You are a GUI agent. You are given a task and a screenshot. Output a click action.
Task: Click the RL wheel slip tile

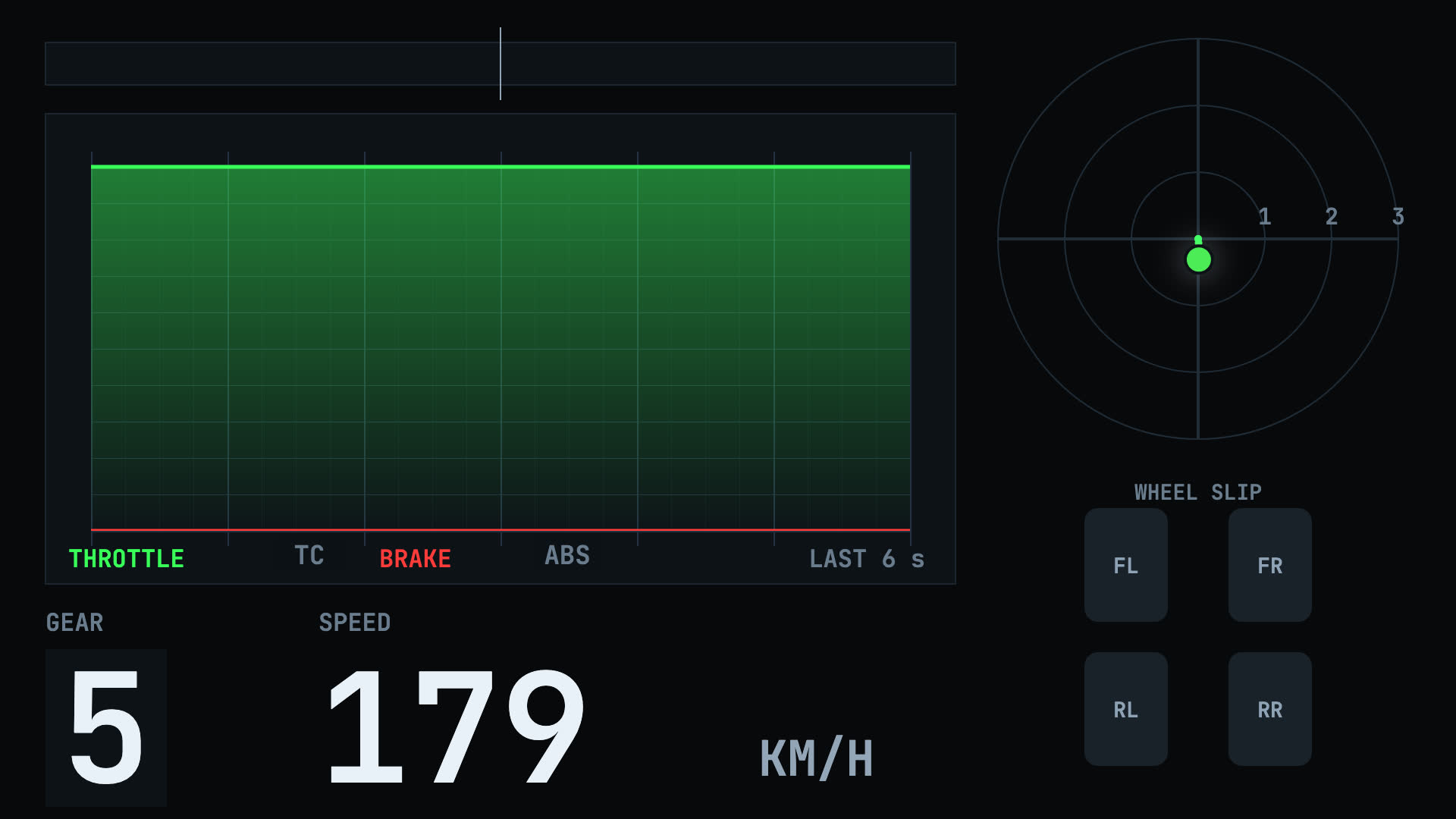click(x=1125, y=709)
